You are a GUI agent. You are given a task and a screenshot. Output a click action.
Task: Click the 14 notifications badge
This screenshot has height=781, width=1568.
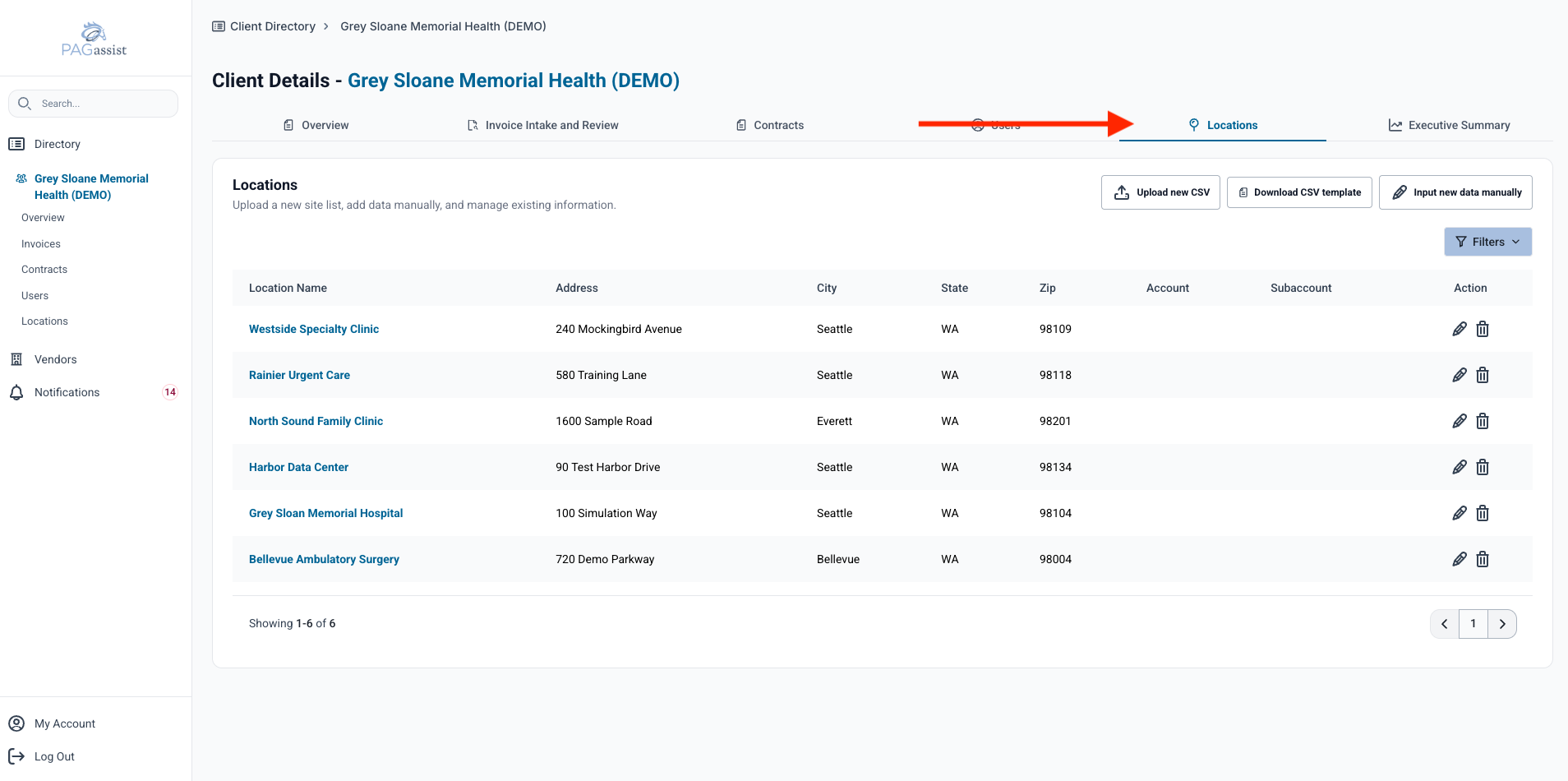coord(170,392)
